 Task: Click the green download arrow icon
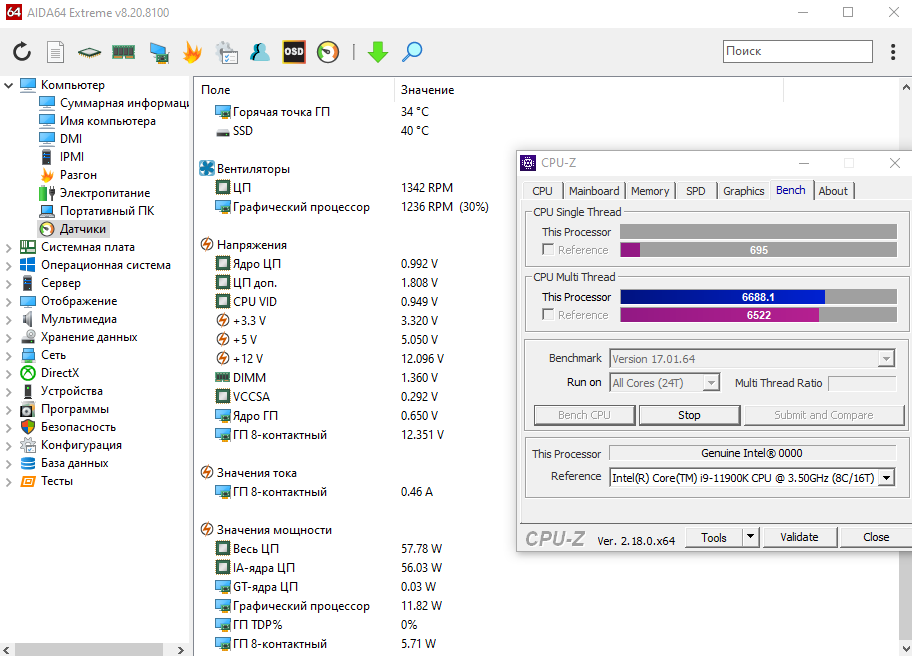point(377,52)
